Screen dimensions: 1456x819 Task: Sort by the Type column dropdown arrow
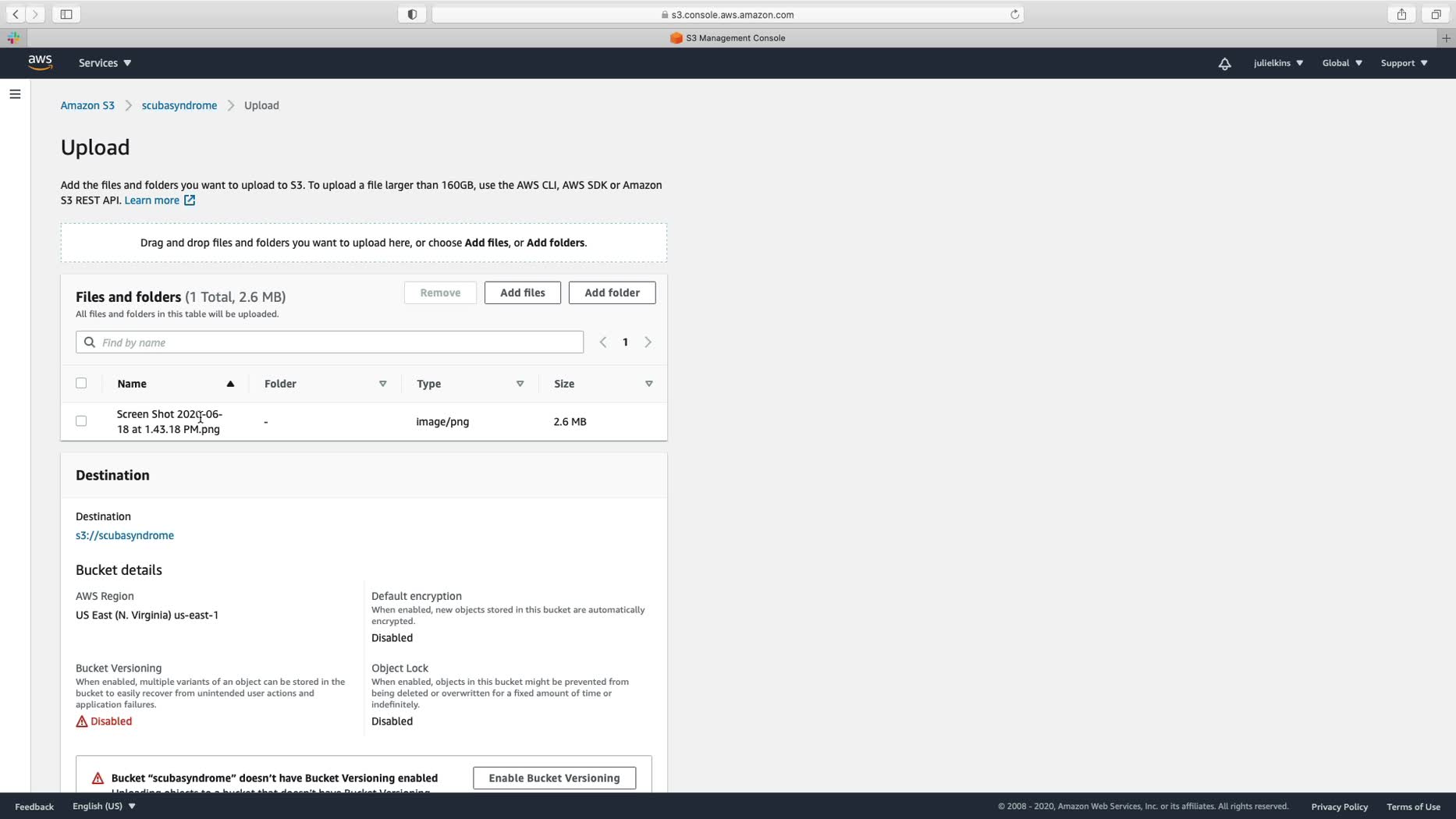(x=520, y=384)
